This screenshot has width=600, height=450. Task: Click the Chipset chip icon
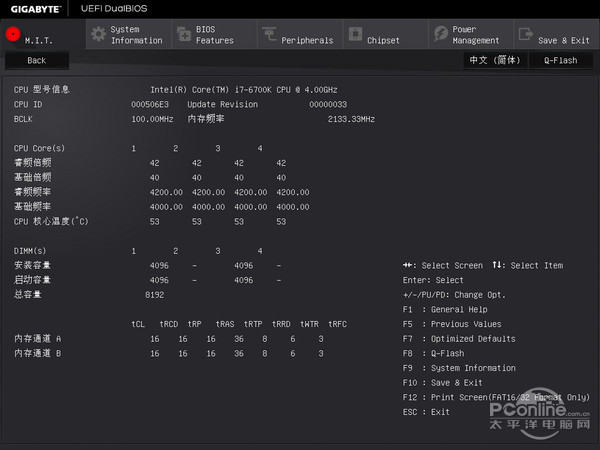click(x=355, y=34)
